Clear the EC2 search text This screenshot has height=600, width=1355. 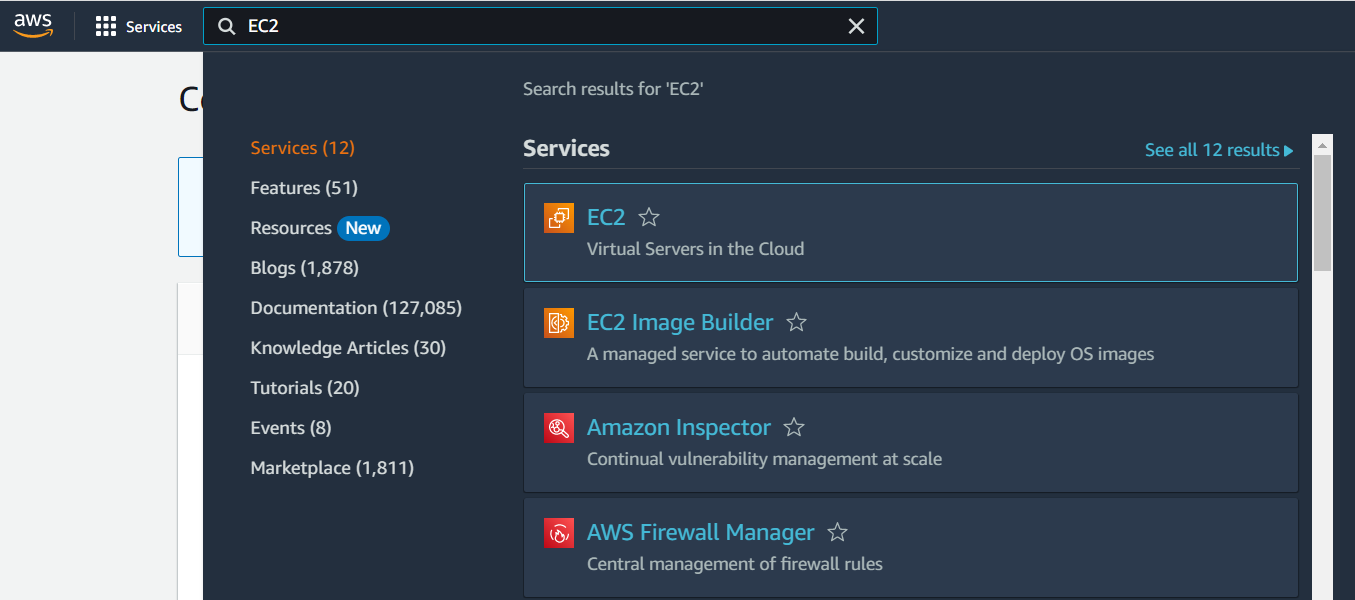tap(856, 27)
